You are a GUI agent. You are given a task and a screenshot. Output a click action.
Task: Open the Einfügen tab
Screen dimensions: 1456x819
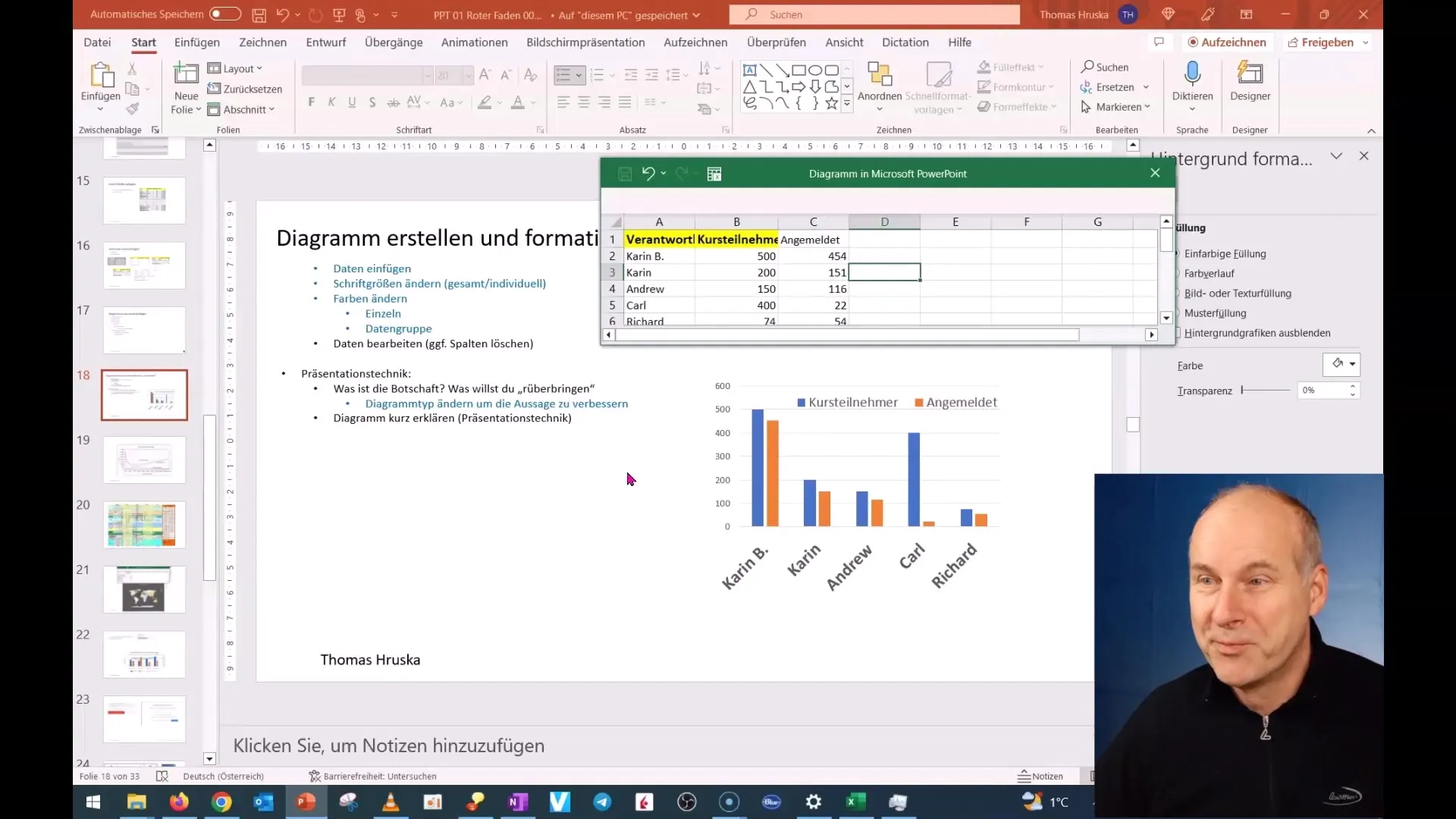196,42
